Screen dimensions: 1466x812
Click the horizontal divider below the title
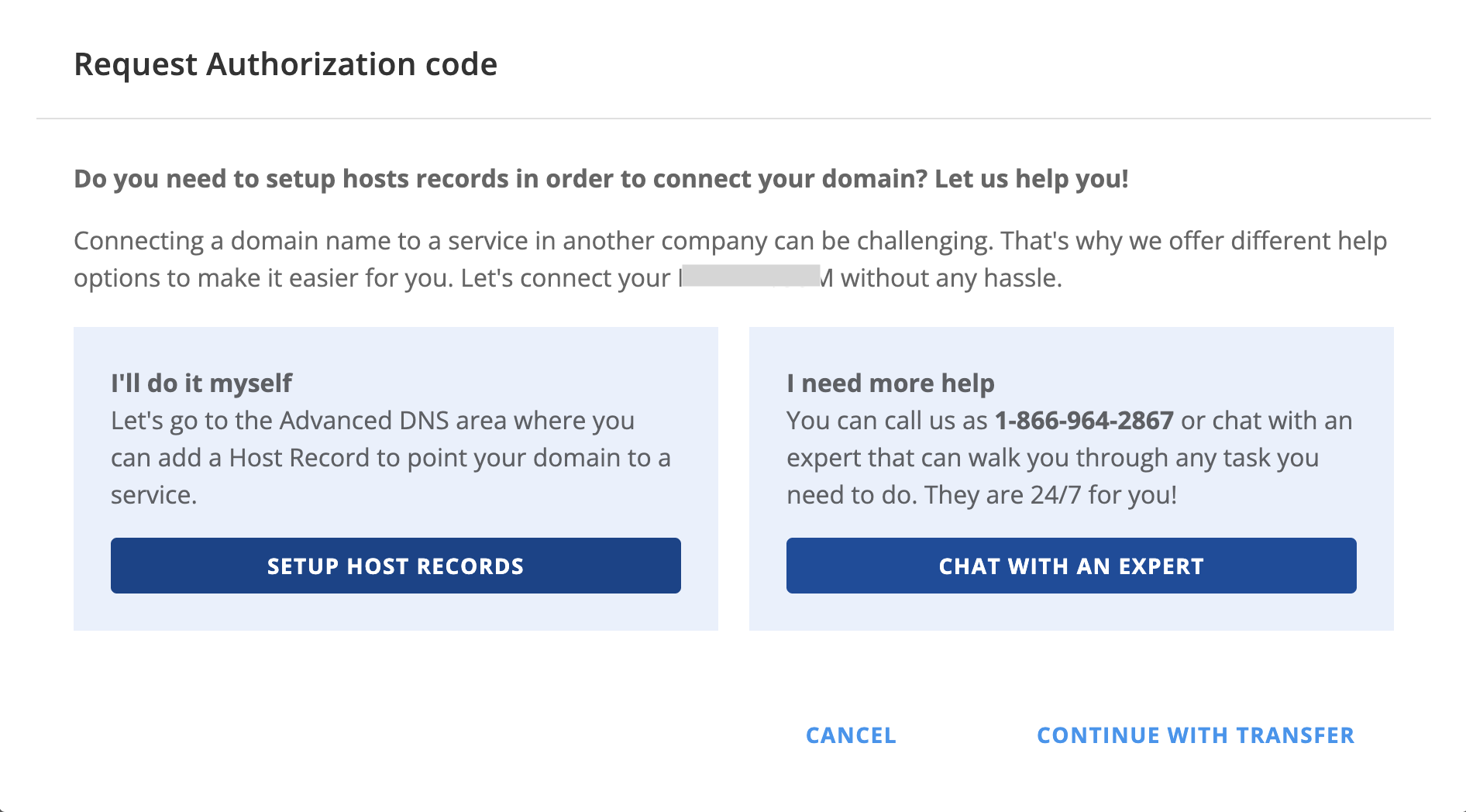tap(733, 119)
